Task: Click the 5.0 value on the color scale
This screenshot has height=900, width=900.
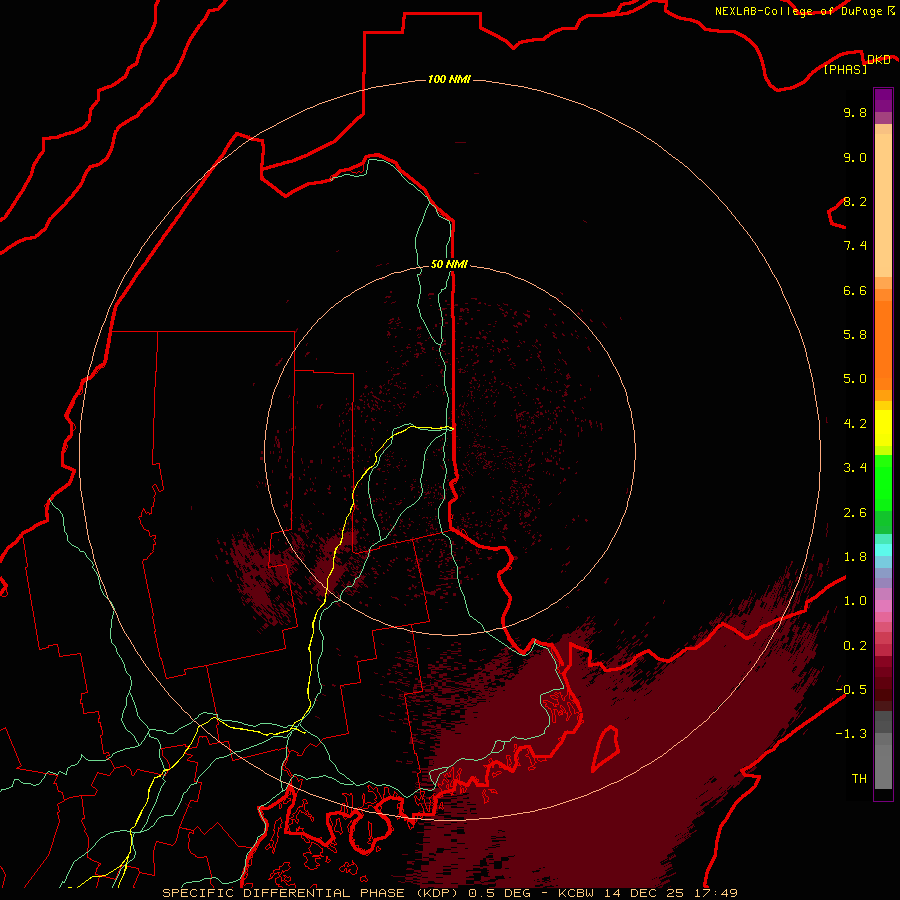Action: (855, 379)
